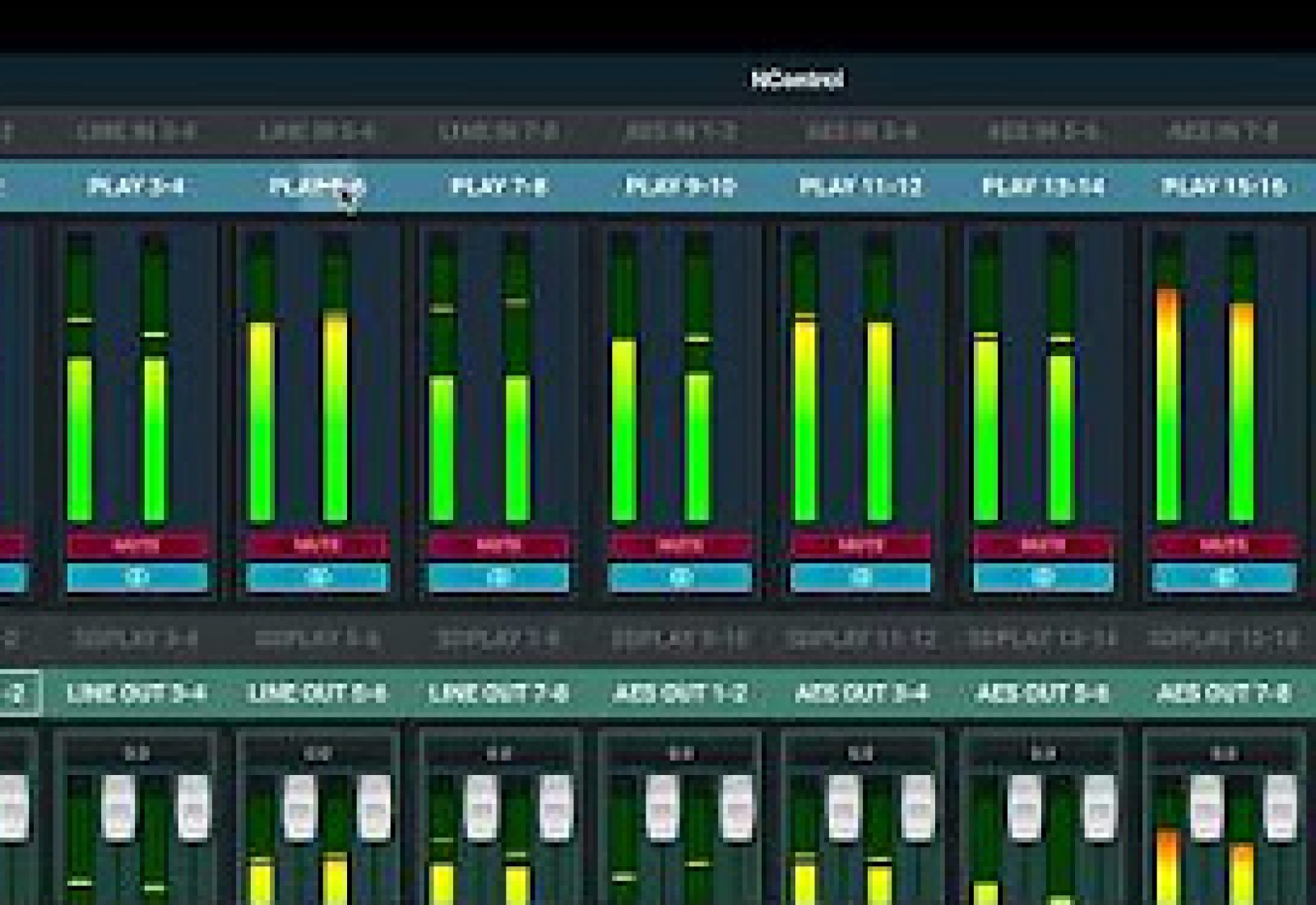
Task: Choose the AES OUT 1-2 output mix
Action: 680,694
